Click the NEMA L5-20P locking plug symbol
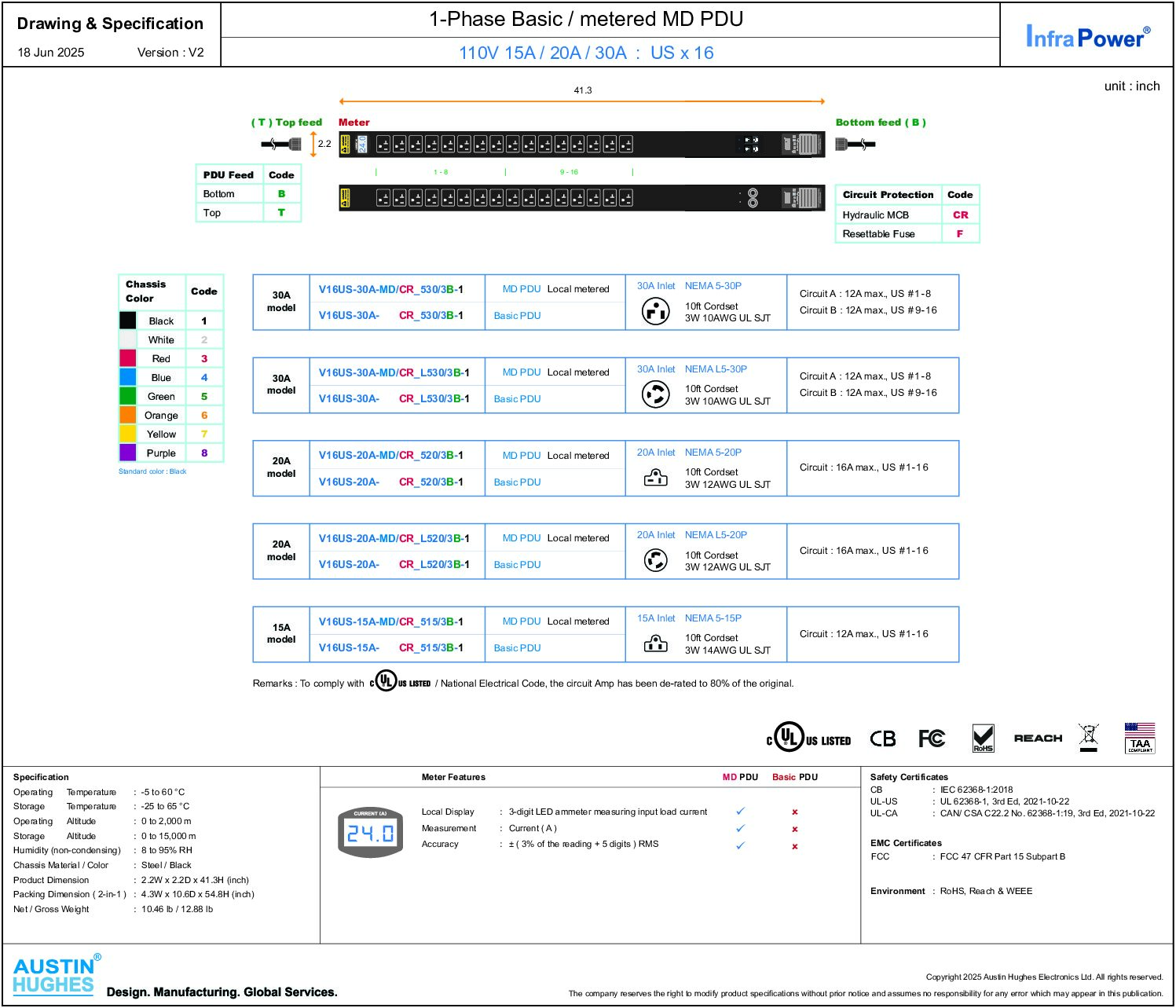1176x1008 pixels. coord(655,560)
